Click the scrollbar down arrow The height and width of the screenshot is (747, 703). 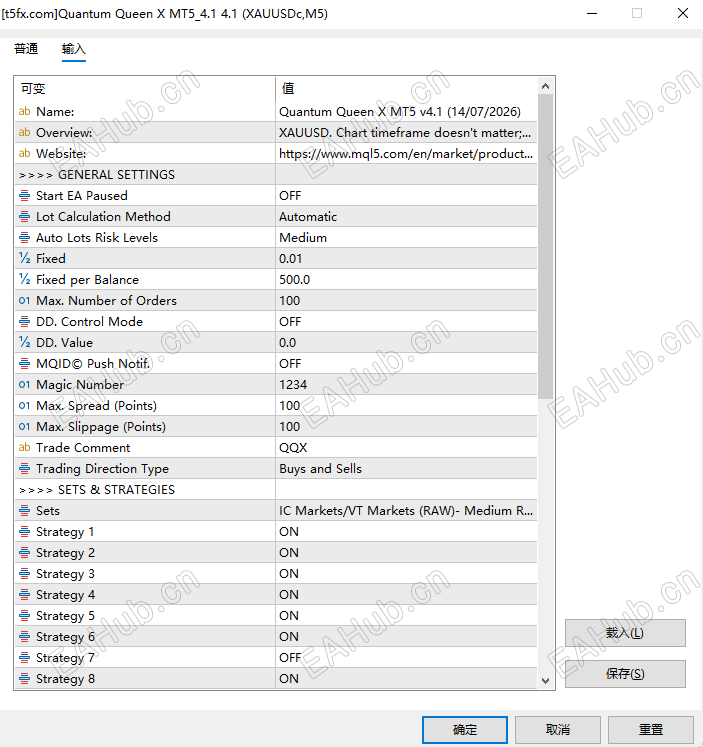tap(546, 681)
